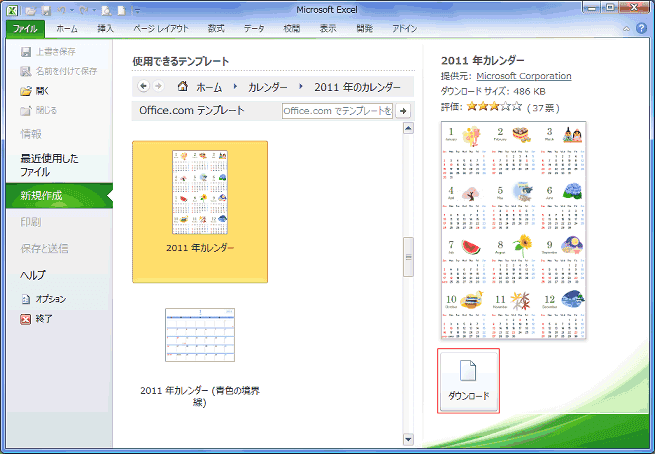
Task: Click the 閉じる icon in sidebar
Action: pyautogui.click(x=26, y=111)
